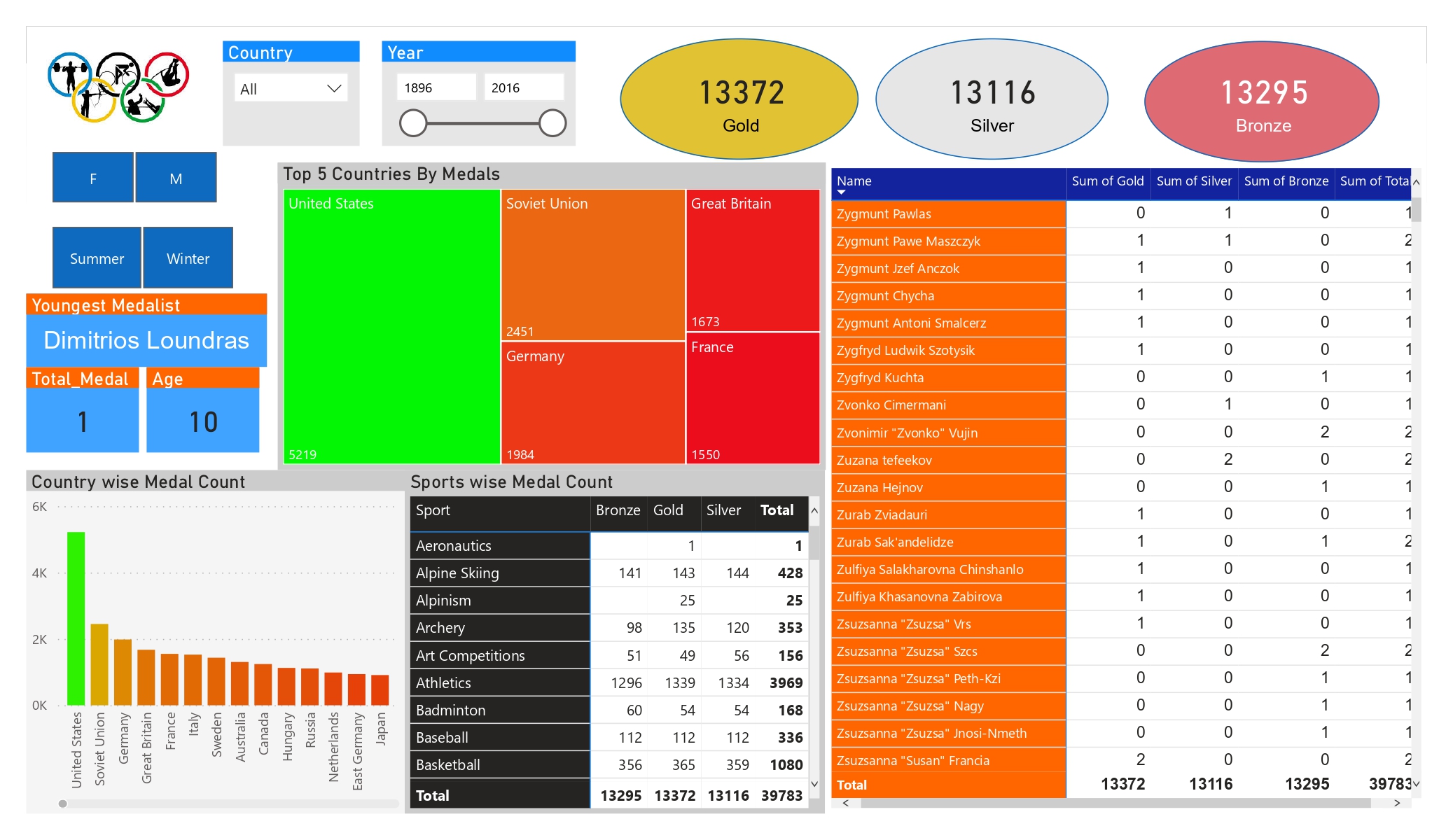
Task: Click the 'Sport' column header
Action: pos(433,510)
